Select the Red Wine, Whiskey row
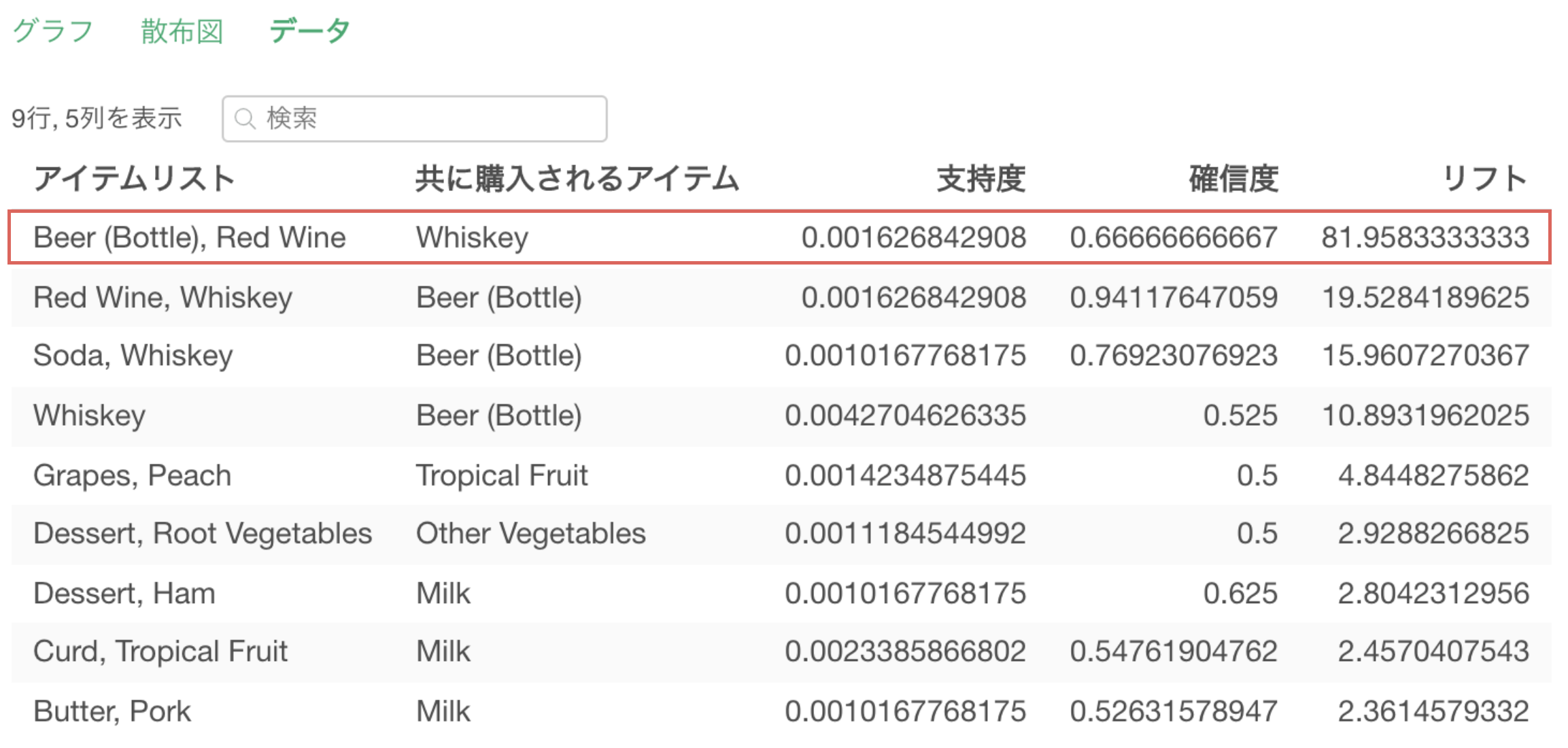The height and width of the screenshot is (748, 1568). [x=163, y=297]
